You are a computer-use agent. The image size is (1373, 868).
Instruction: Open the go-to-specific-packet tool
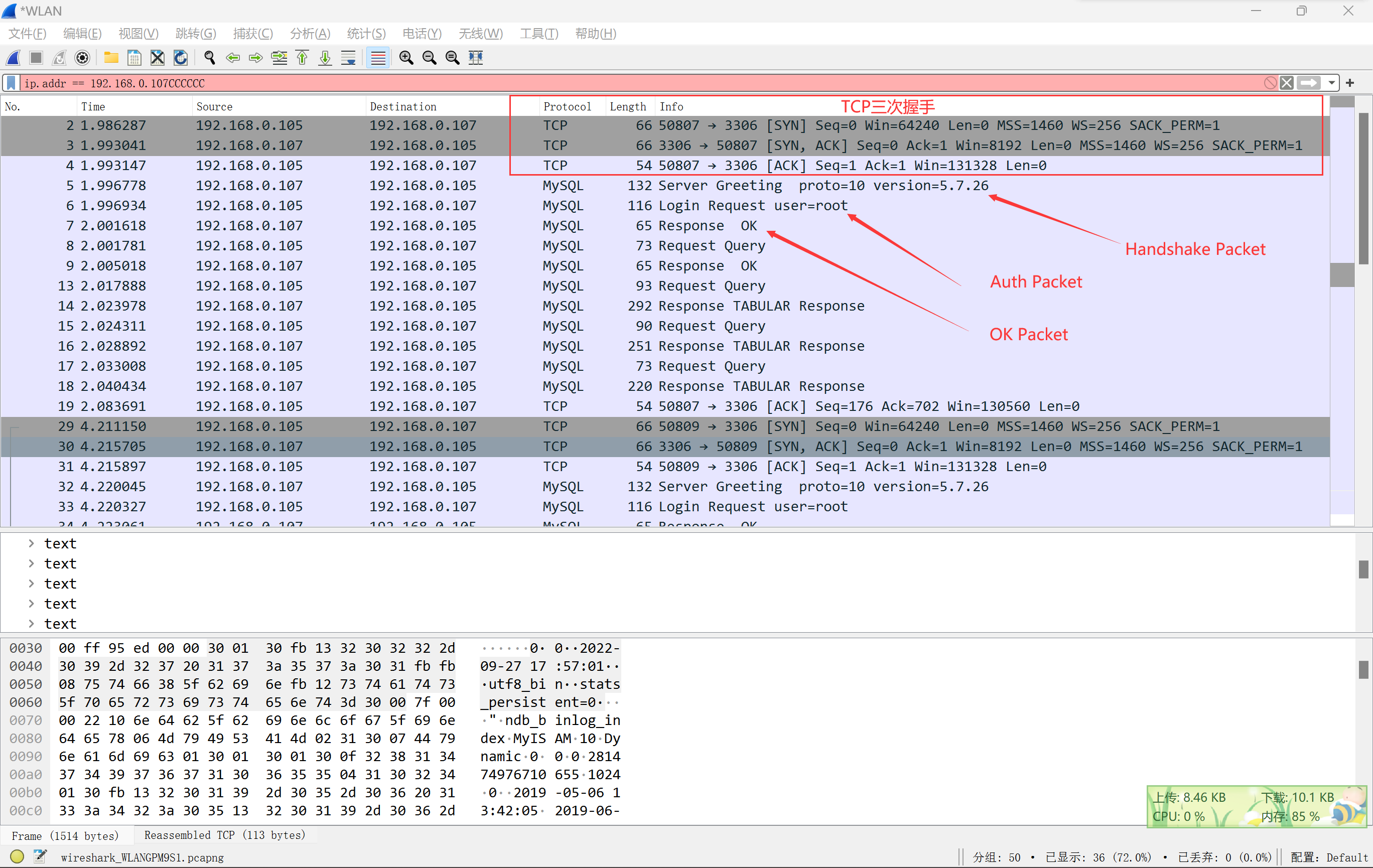pos(280,58)
